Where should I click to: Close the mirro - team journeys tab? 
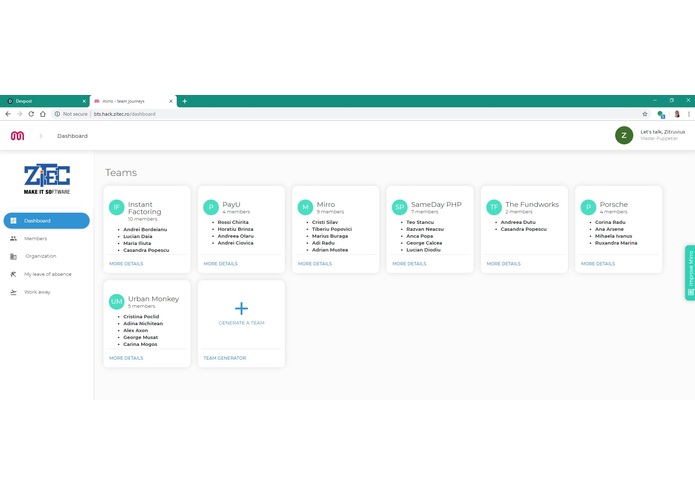171,101
